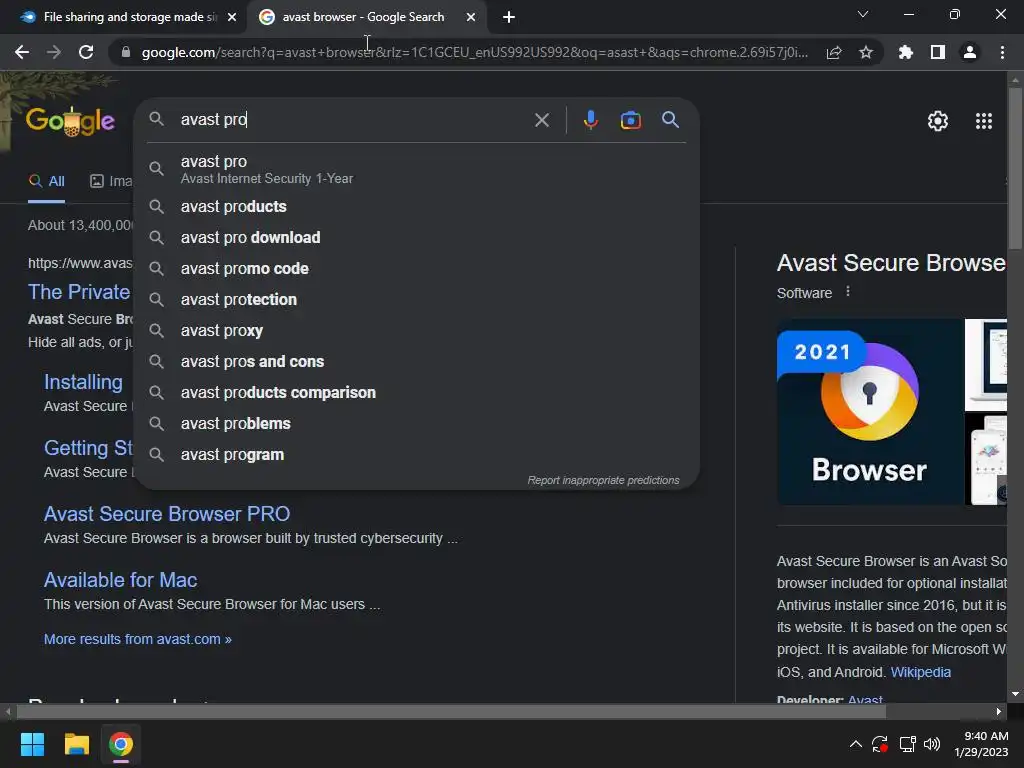The image size is (1024, 768).
Task: Click the Getting Started sitelink
Action: 88,448
